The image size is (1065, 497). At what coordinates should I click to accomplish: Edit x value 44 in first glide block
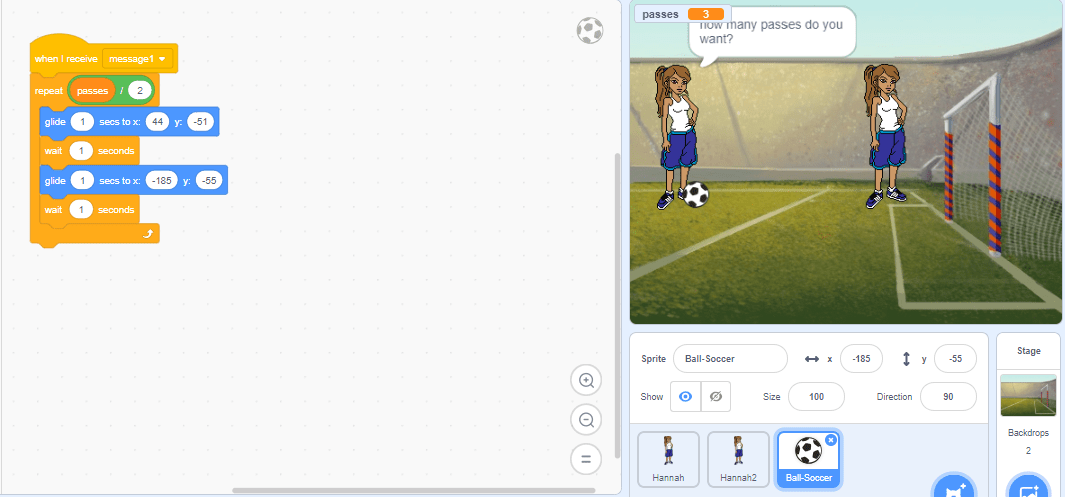[x=157, y=122]
